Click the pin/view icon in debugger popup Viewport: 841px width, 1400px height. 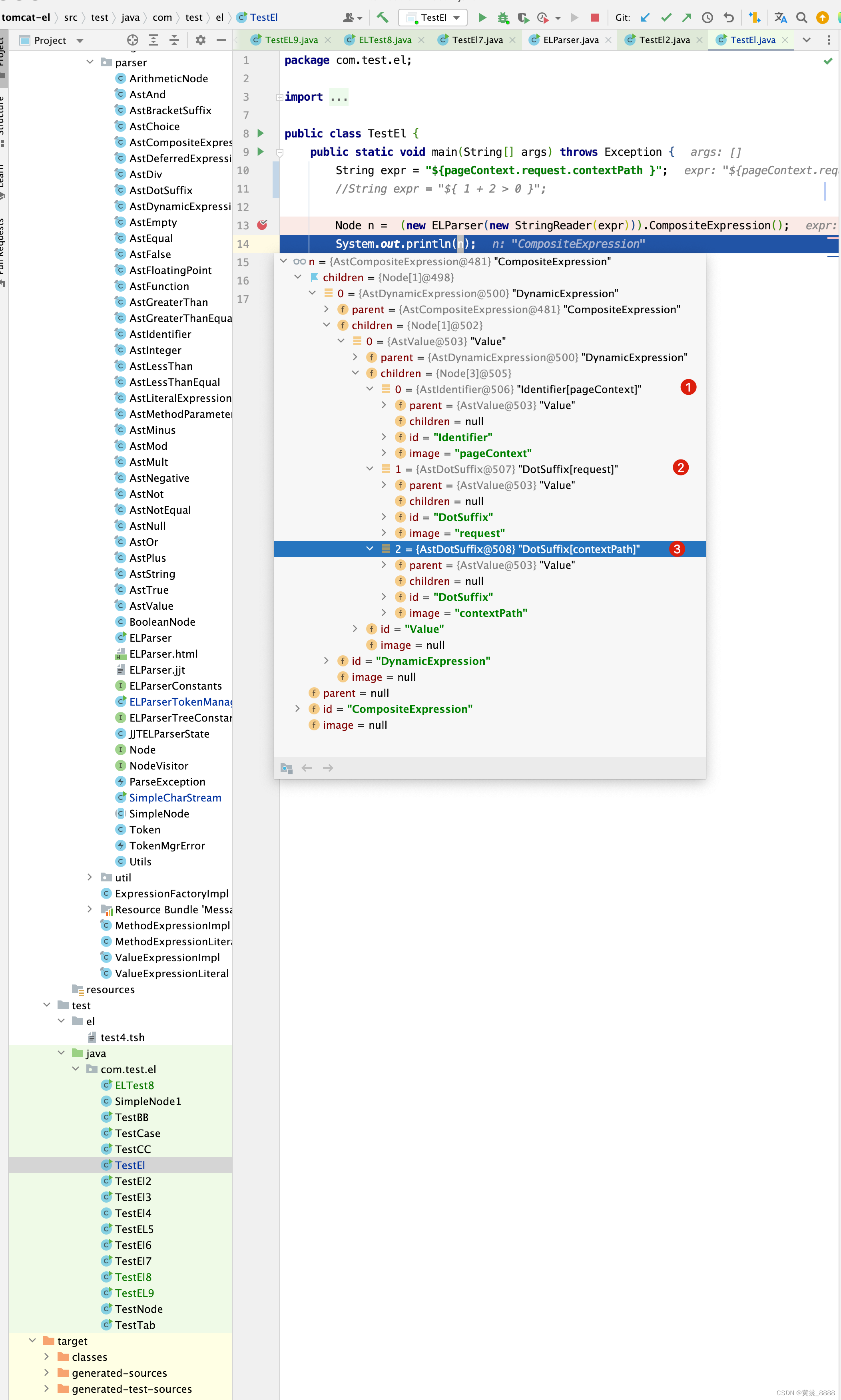click(286, 768)
